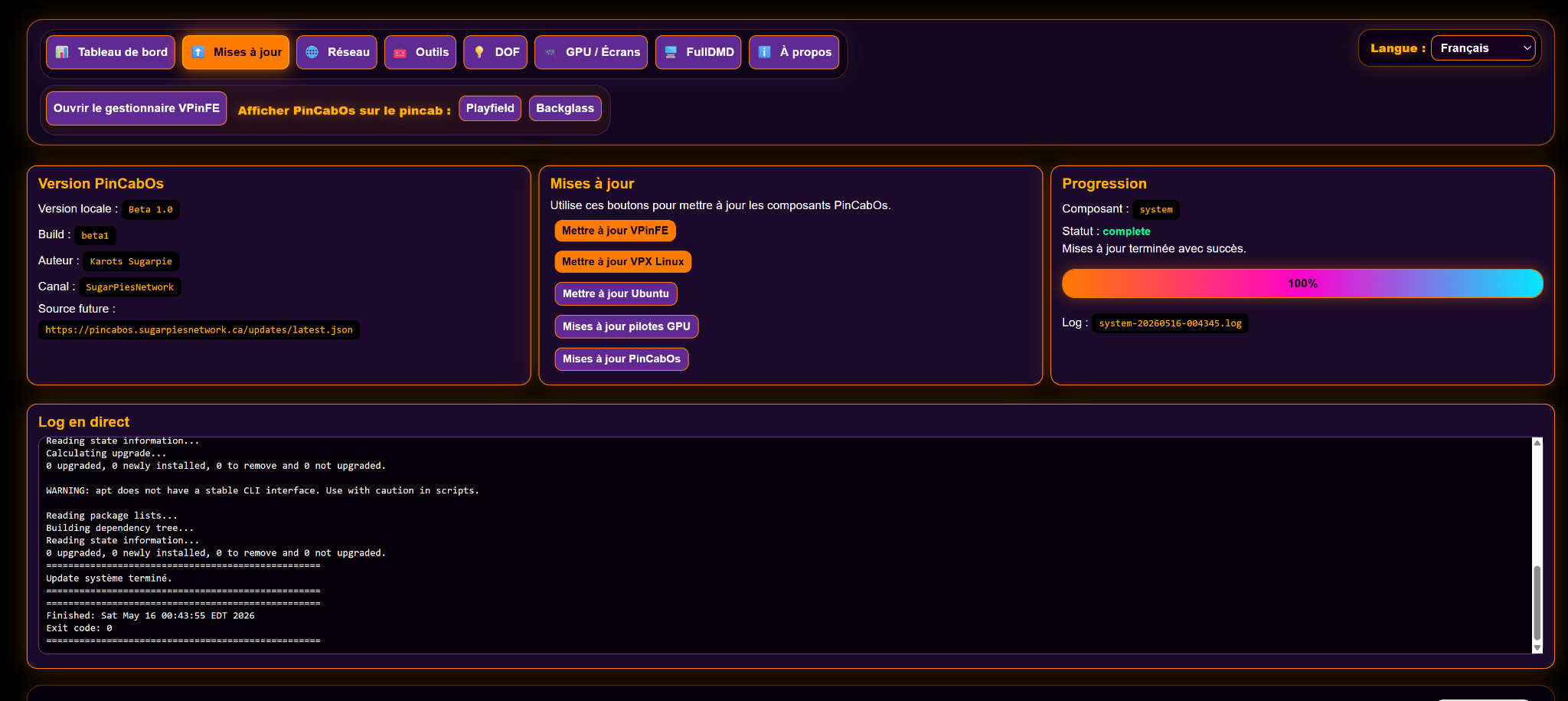Click the Mises à jour PinCabOs button
Image resolution: width=1568 pixels, height=701 pixels.
click(622, 359)
